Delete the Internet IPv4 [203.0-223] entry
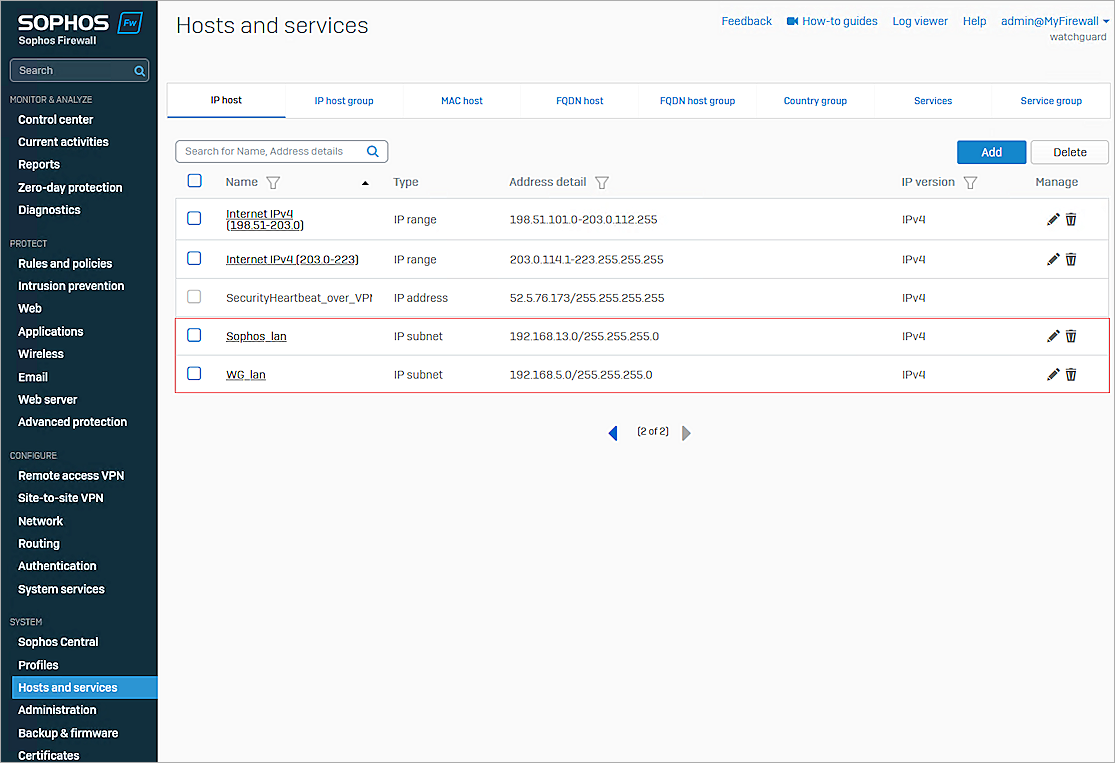Viewport: 1115px width, 763px height. (1071, 259)
